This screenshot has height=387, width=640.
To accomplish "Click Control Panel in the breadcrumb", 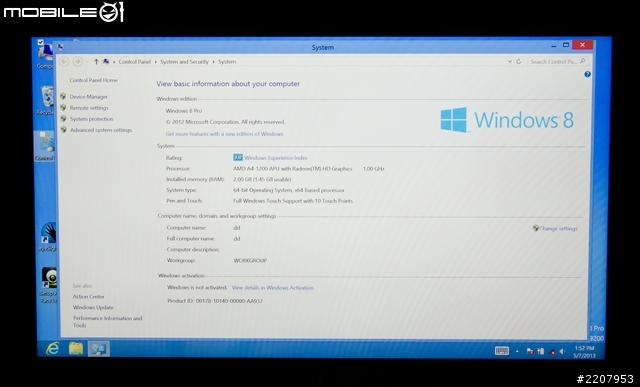I will click(x=135, y=62).
